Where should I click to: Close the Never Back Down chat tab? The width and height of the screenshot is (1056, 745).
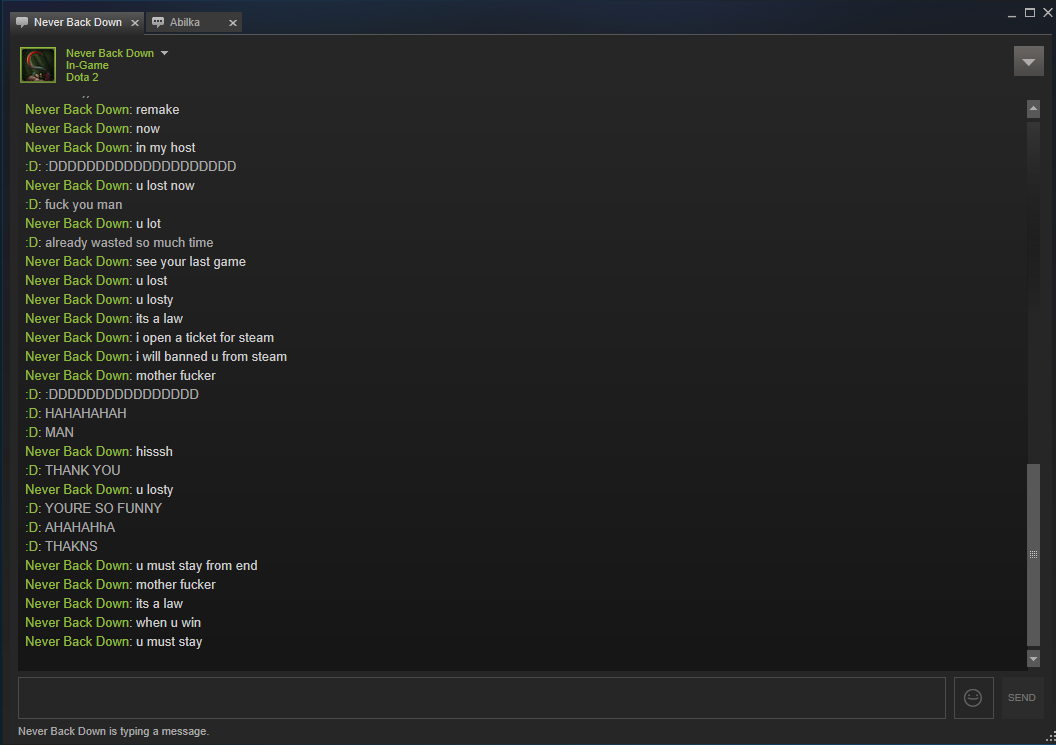point(135,23)
